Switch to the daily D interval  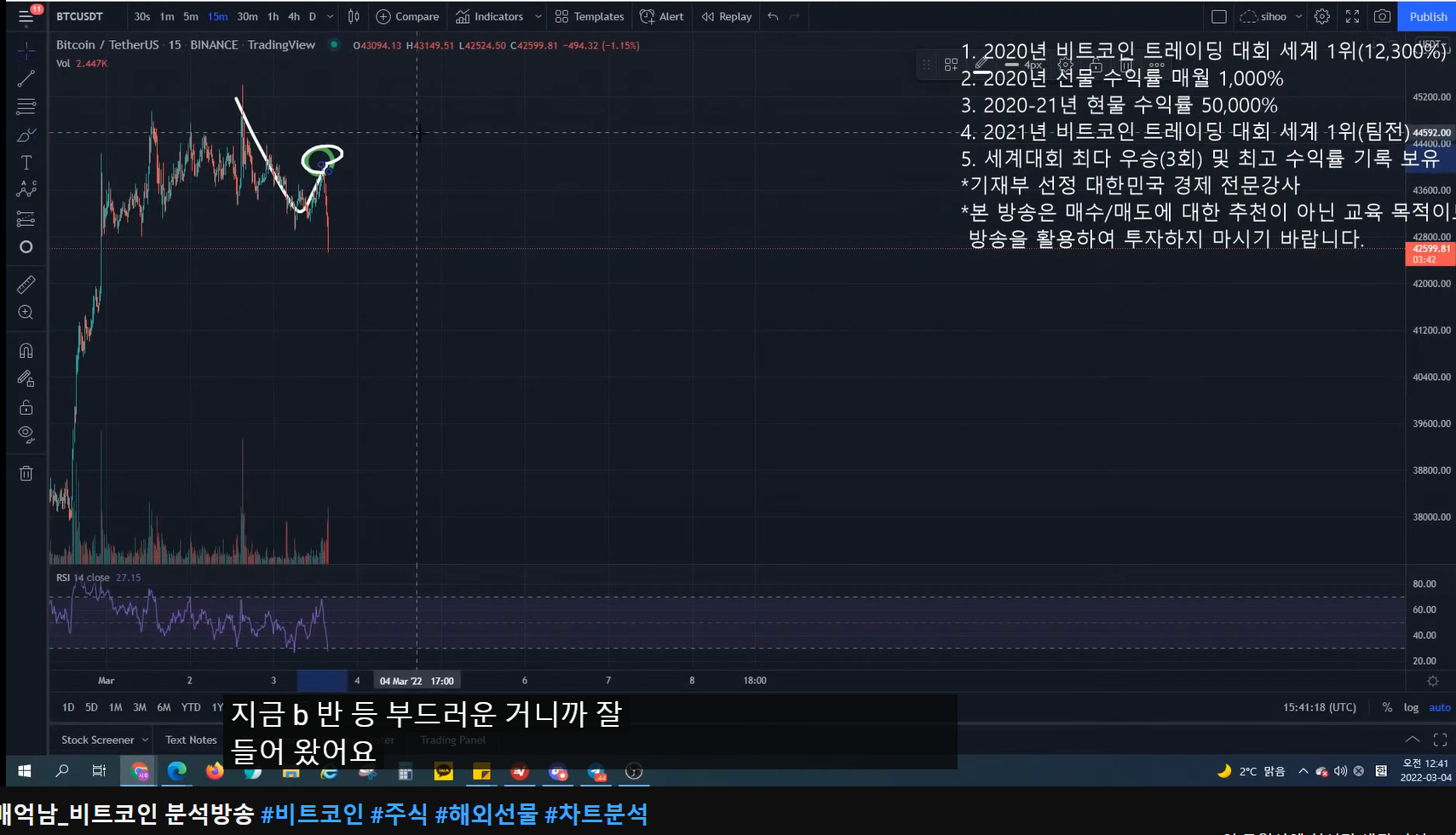pos(313,16)
